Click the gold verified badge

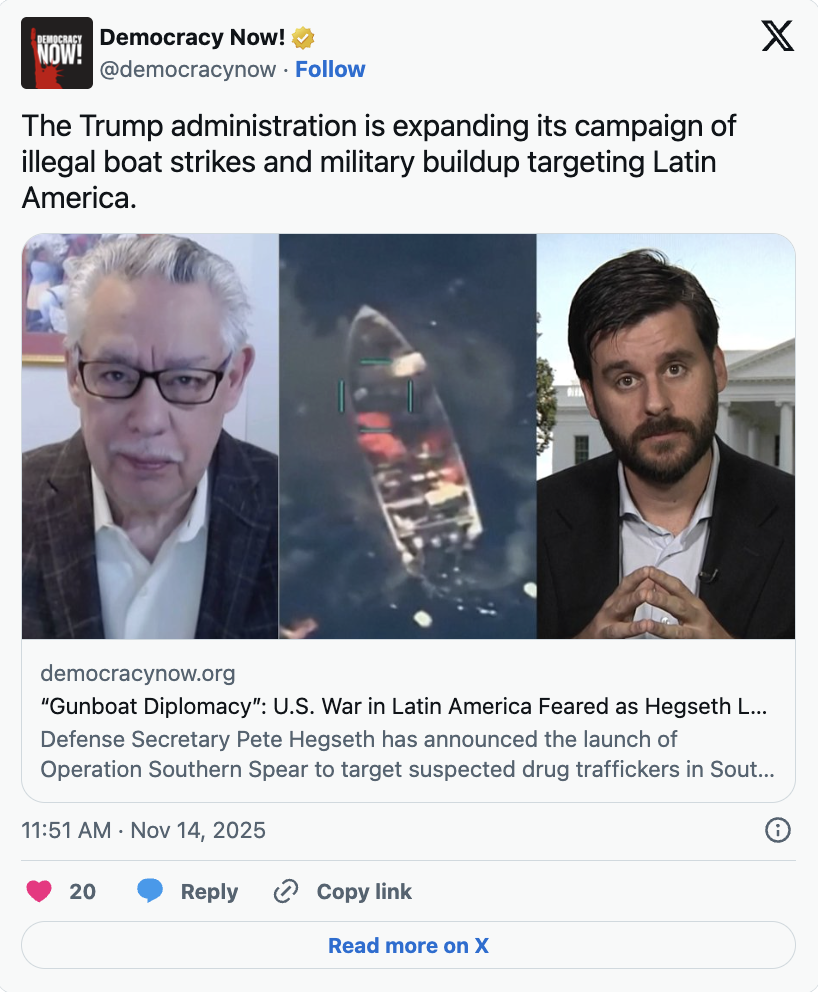click(303, 39)
